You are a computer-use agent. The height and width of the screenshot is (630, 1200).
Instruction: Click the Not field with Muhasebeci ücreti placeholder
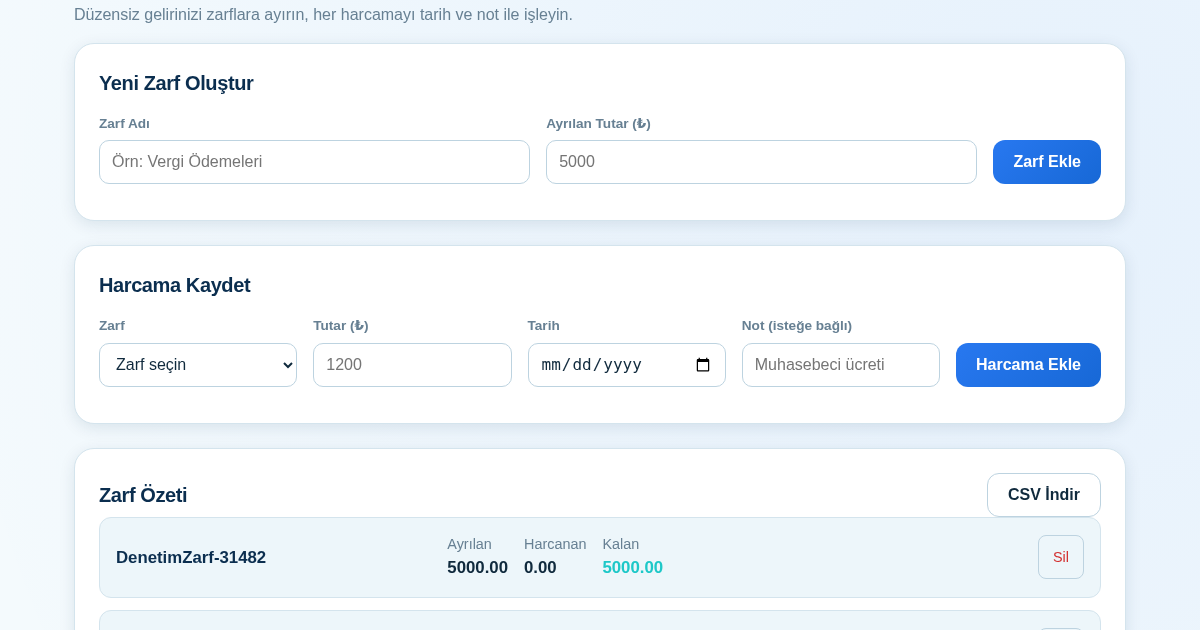(841, 365)
